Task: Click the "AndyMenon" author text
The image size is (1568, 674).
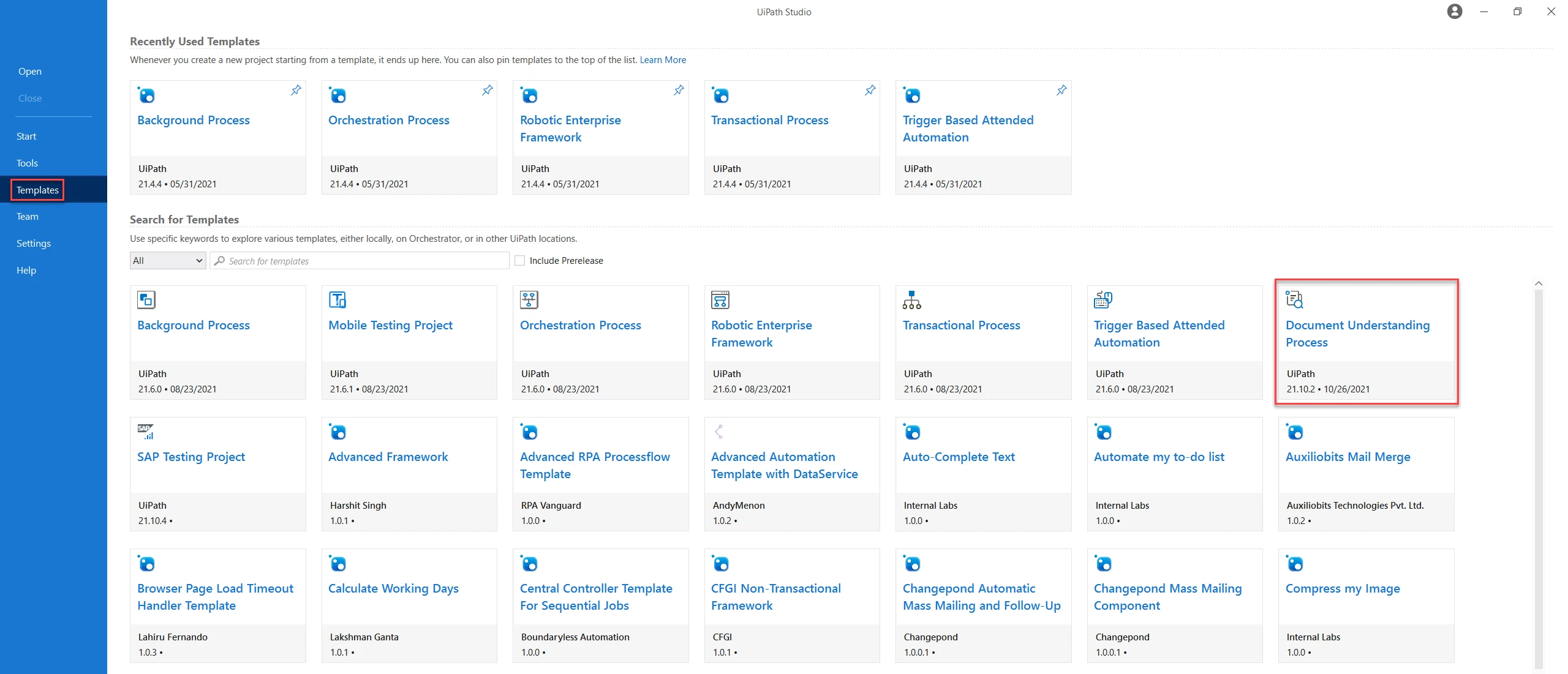Action: pyautogui.click(x=739, y=506)
